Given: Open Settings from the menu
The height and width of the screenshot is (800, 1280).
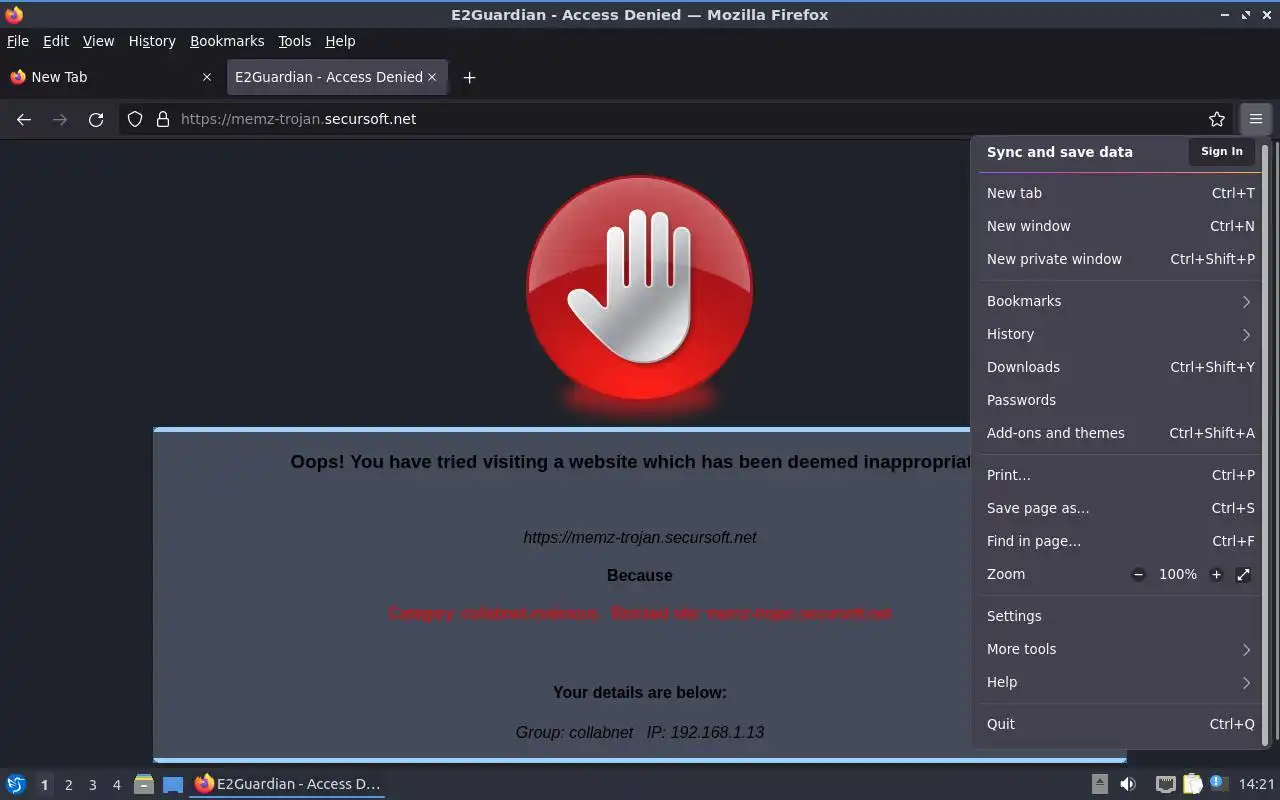Looking at the screenshot, I should click(x=1120, y=616).
